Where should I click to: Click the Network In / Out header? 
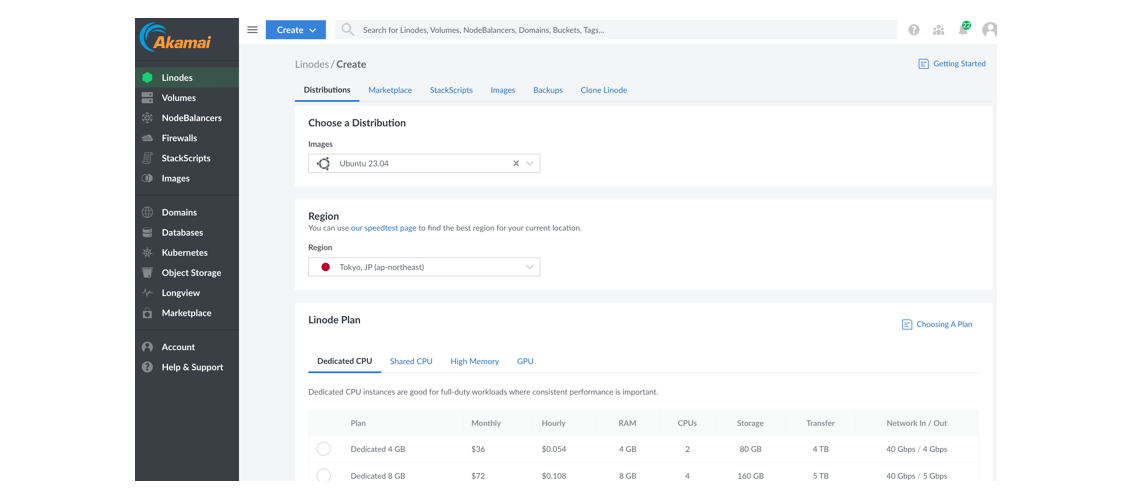point(917,423)
